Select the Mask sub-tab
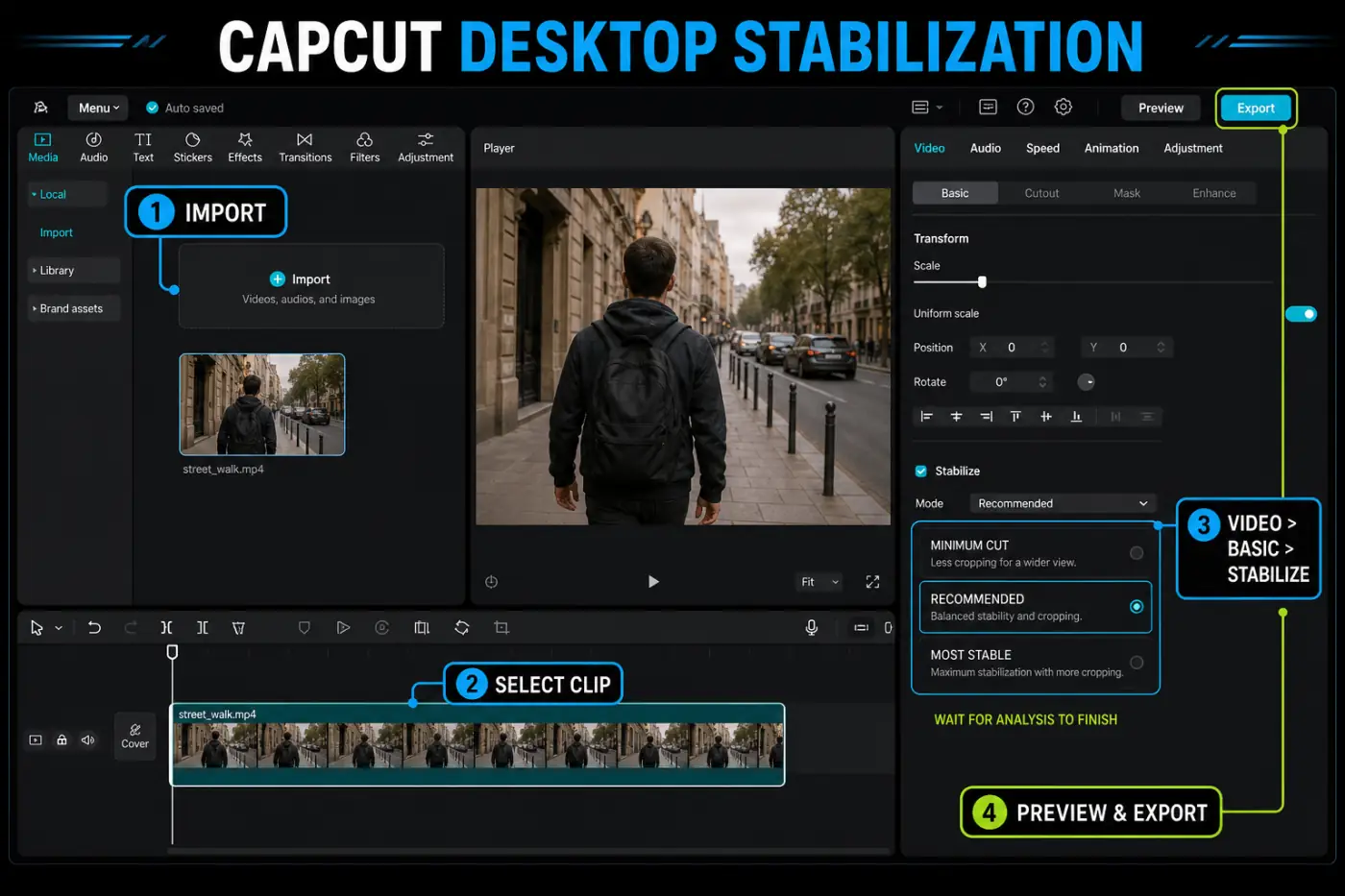 click(1127, 193)
